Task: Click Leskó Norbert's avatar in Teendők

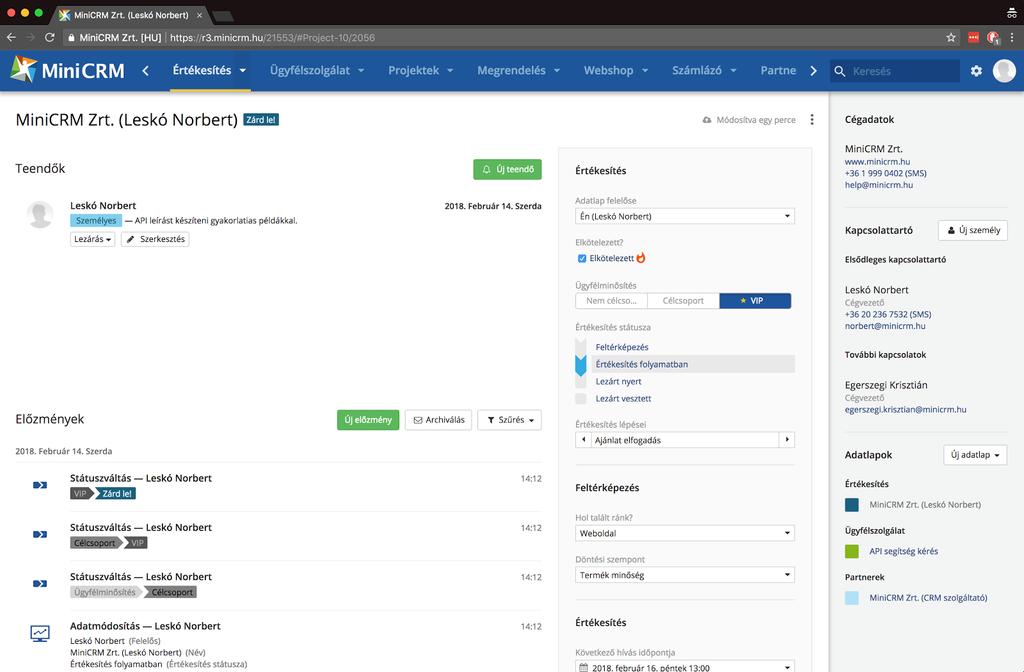Action: coord(40,215)
